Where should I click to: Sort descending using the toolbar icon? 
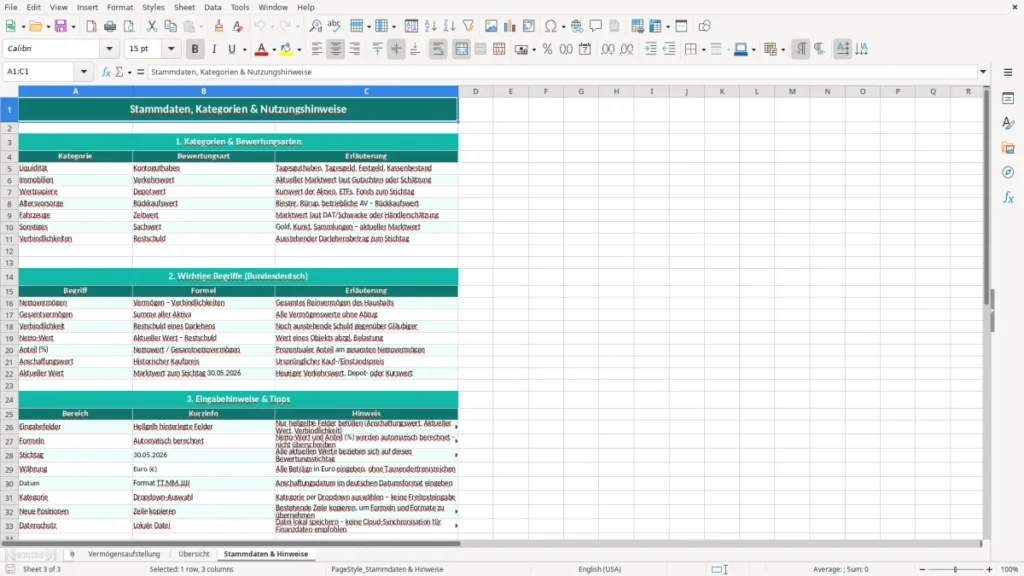tap(449, 26)
